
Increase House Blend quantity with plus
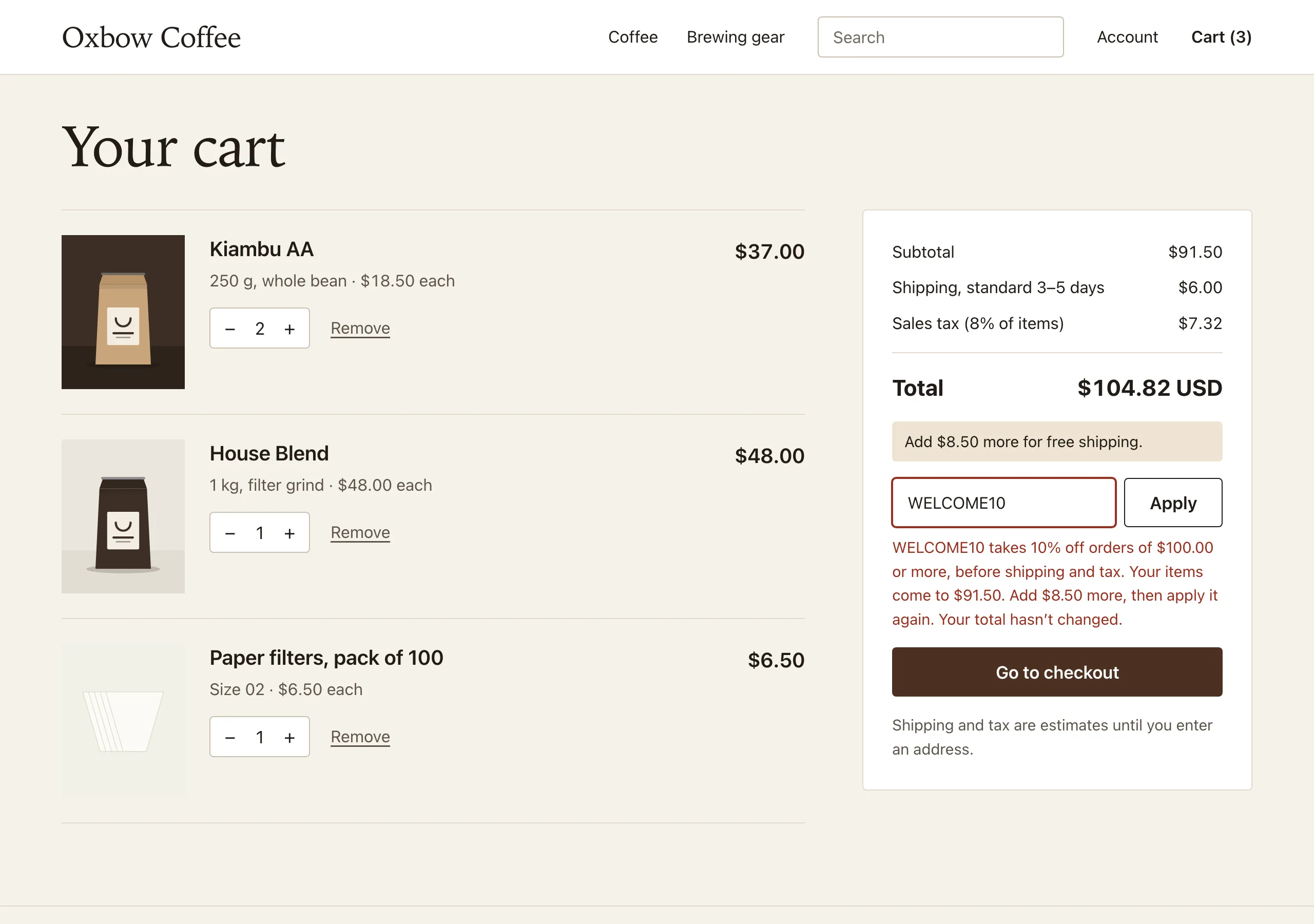tap(289, 533)
